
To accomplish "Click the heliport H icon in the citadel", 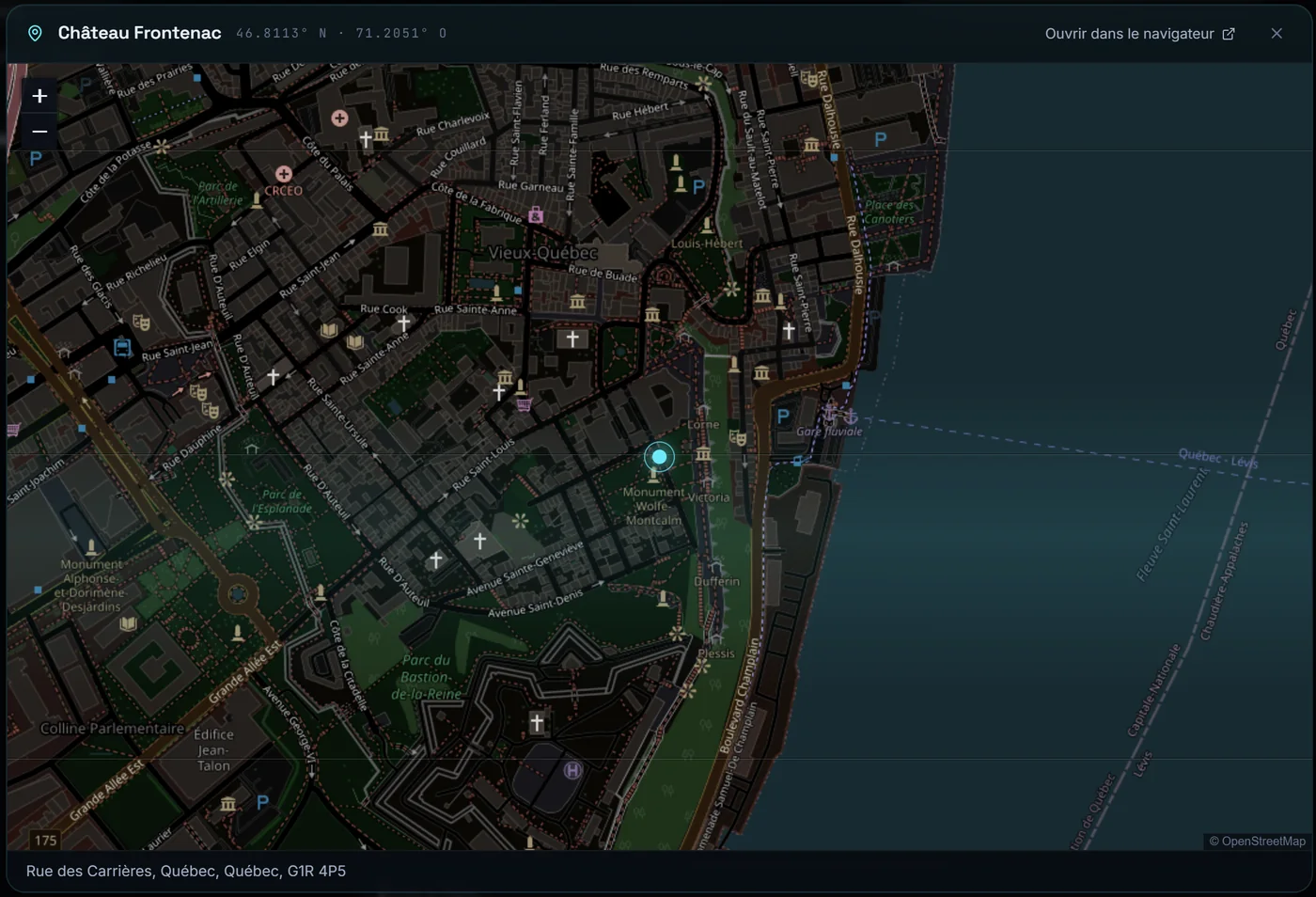I will coord(572,771).
